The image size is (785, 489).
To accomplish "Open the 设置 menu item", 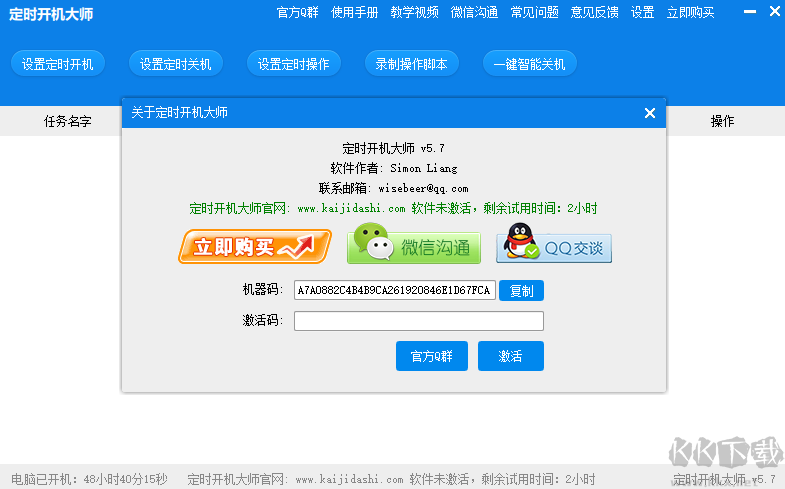I will (642, 13).
